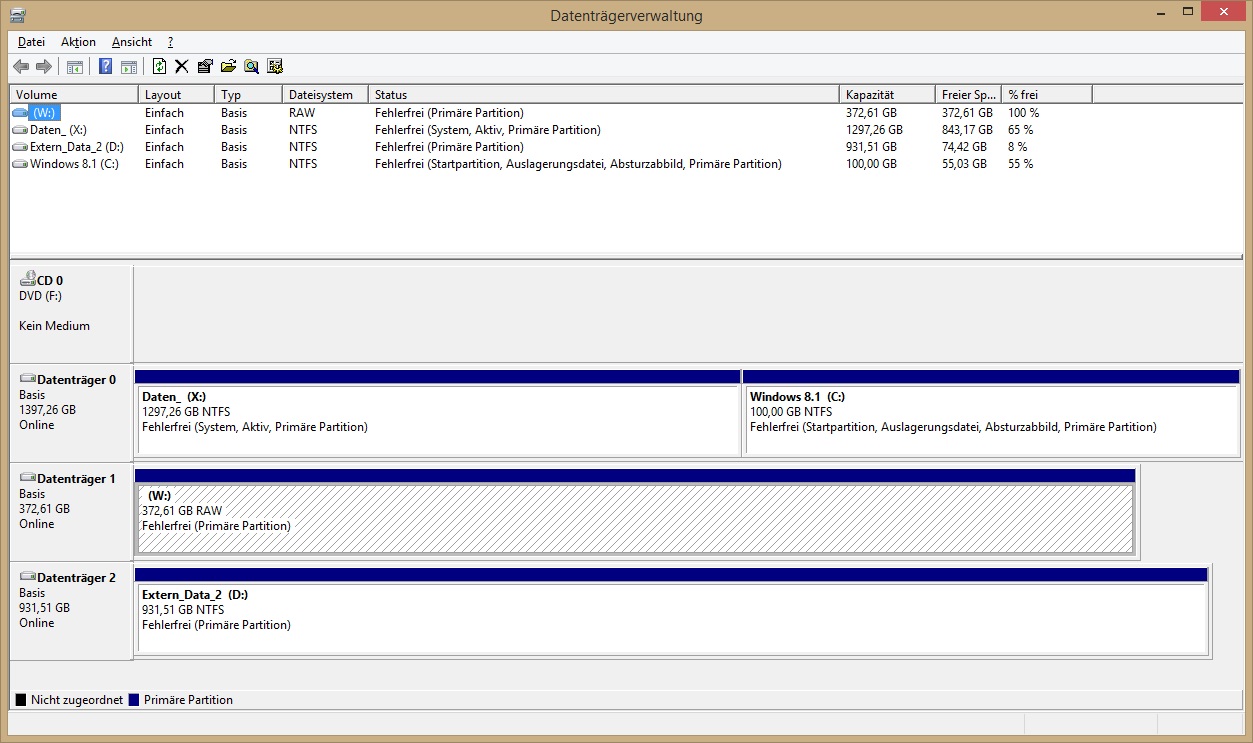1253x743 pixels.
Task: Click the settings list toolbar icon
Action: [x=275, y=67]
